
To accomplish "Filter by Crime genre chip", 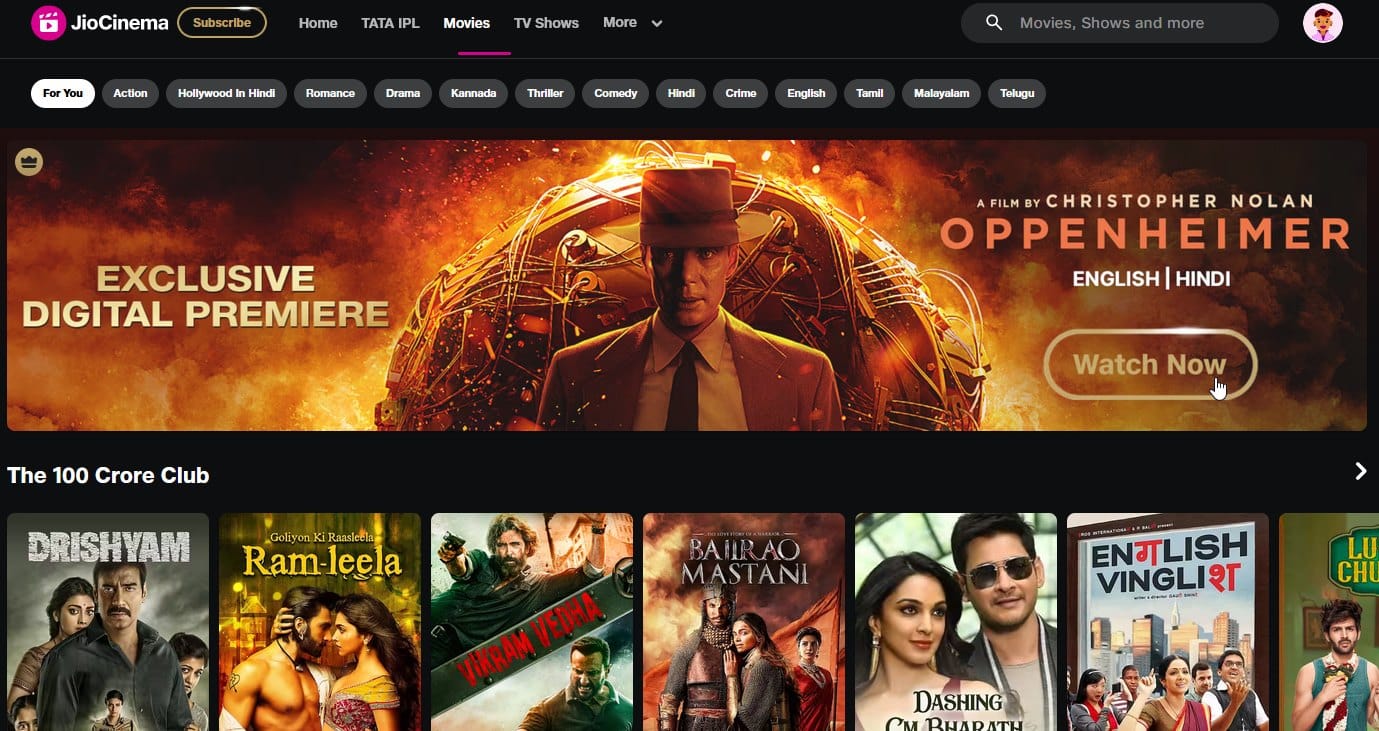I will pyautogui.click(x=741, y=93).
